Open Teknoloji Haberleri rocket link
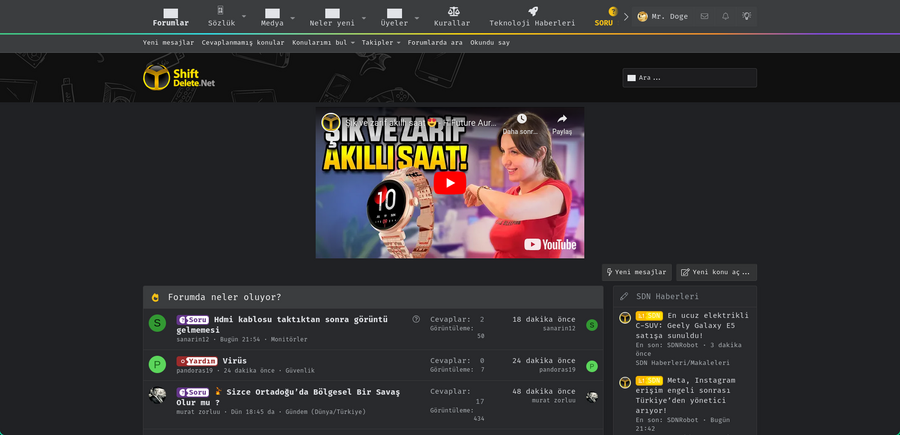Screen dimensions: 900x435 (x=532, y=17)
